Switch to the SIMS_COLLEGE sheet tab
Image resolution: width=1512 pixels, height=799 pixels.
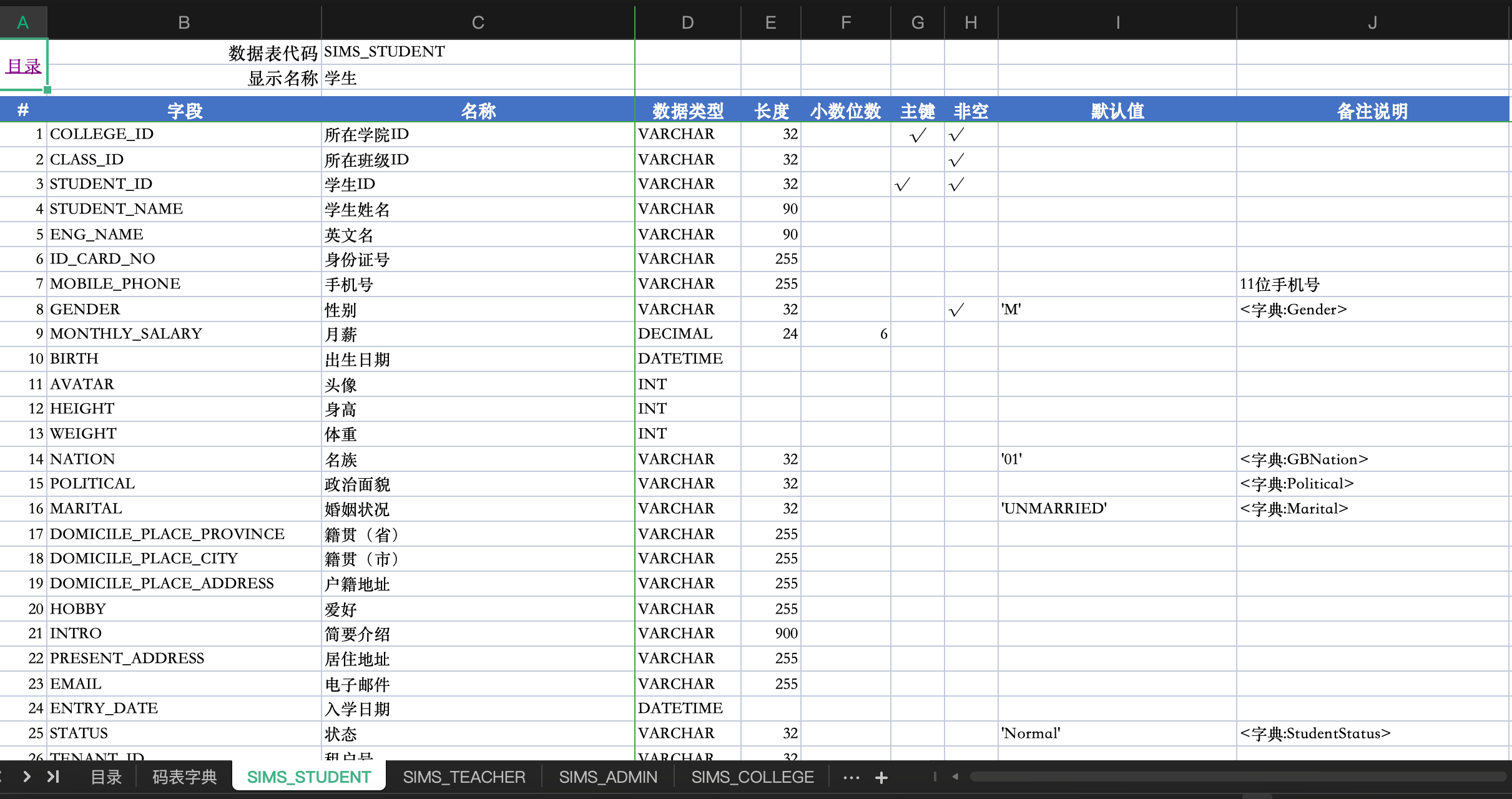752,777
